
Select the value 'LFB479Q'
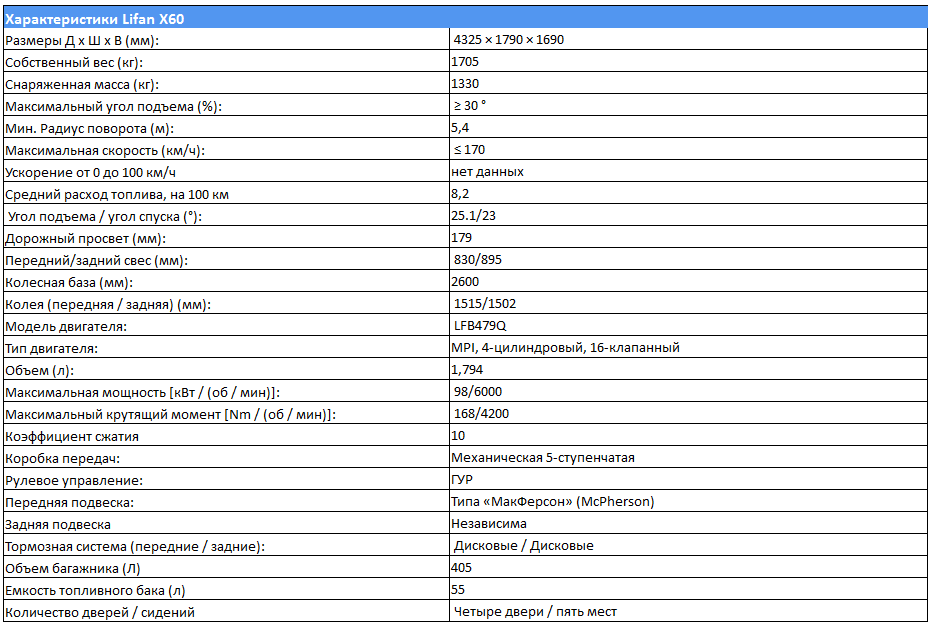[480, 325]
